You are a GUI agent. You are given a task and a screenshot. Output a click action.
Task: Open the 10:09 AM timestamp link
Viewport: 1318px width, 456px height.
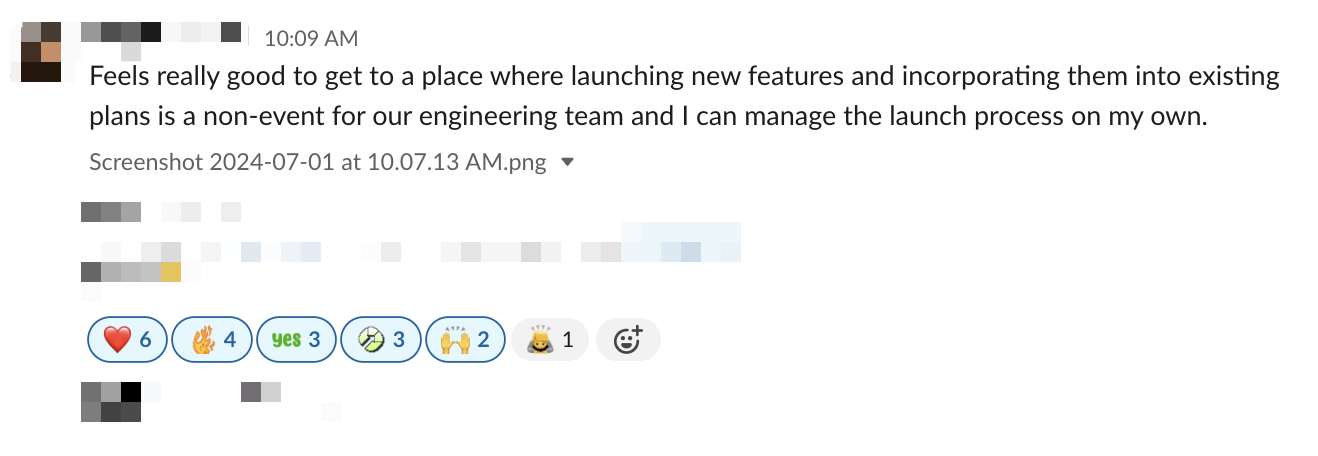(310, 39)
